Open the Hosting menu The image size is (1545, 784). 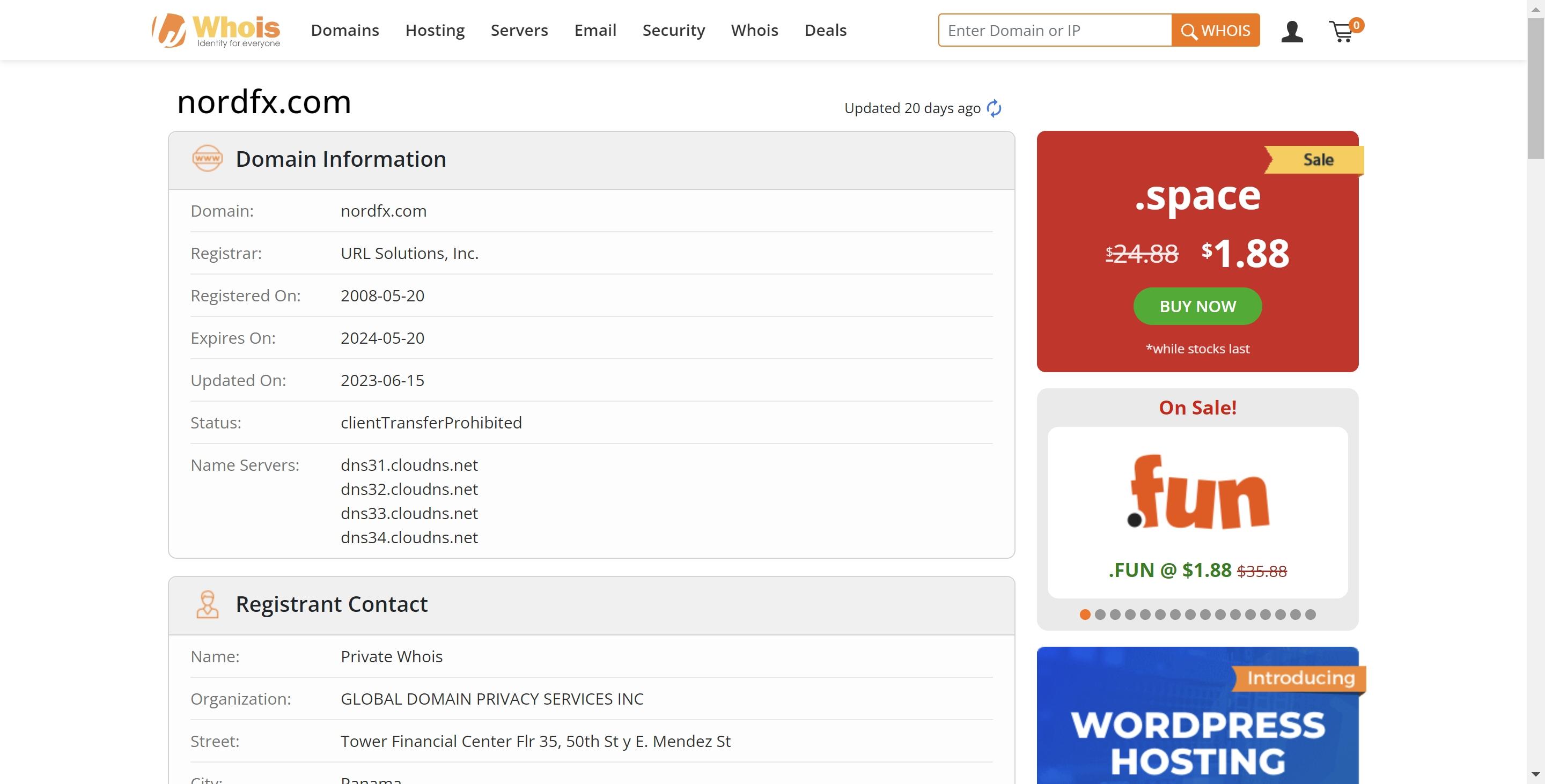[x=435, y=30]
